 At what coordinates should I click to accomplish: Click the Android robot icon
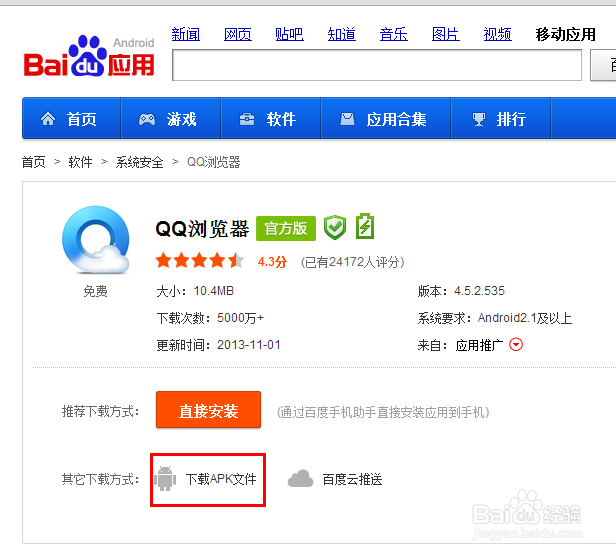click(x=165, y=478)
